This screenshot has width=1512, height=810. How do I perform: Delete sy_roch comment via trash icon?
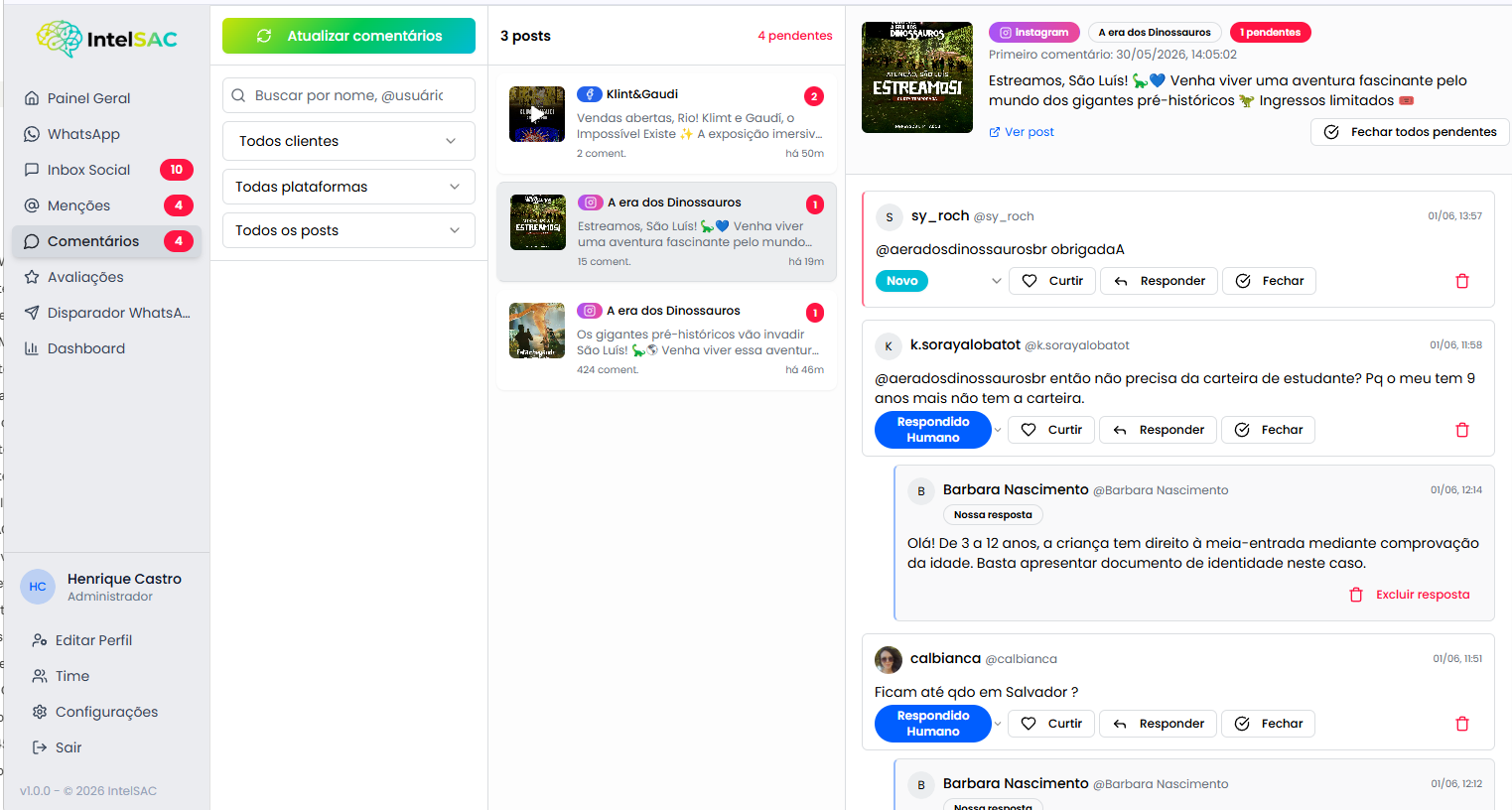1462,281
